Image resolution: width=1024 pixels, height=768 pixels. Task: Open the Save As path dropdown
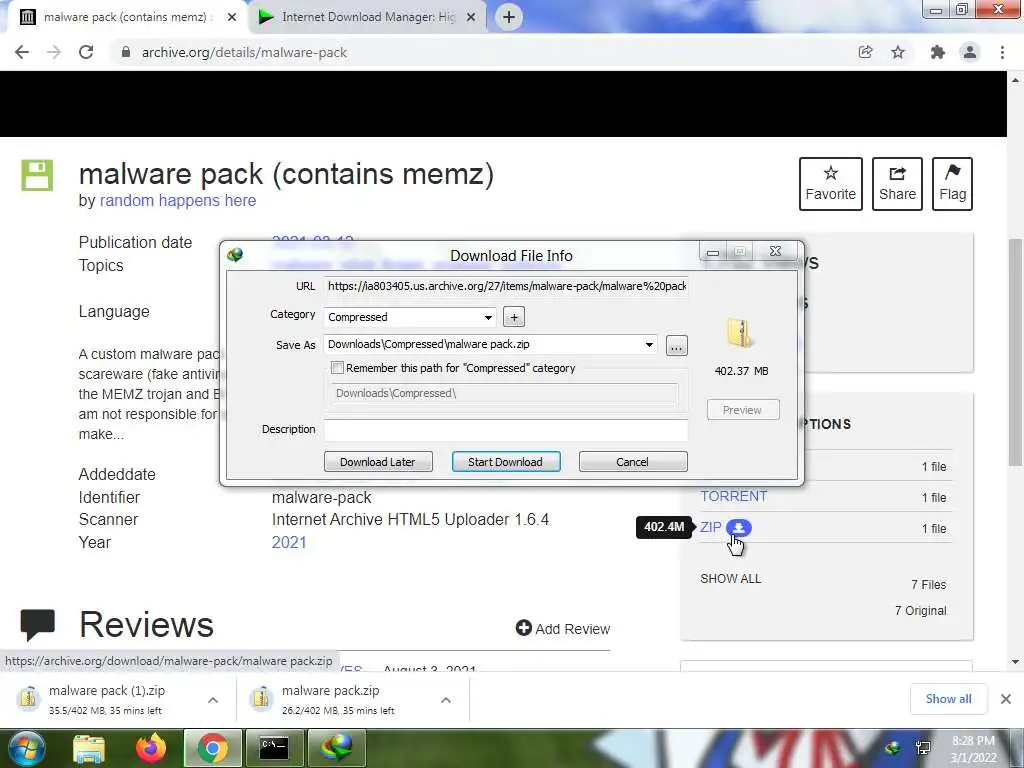(649, 345)
